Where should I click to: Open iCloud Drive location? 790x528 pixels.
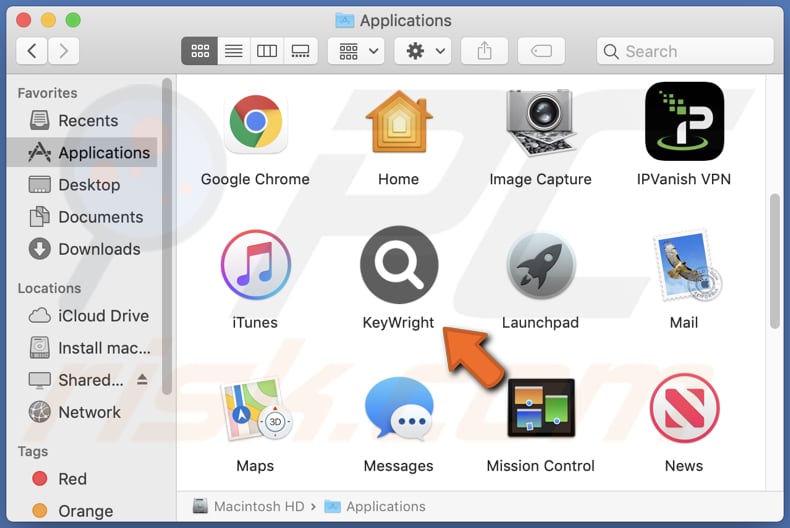click(x=83, y=316)
